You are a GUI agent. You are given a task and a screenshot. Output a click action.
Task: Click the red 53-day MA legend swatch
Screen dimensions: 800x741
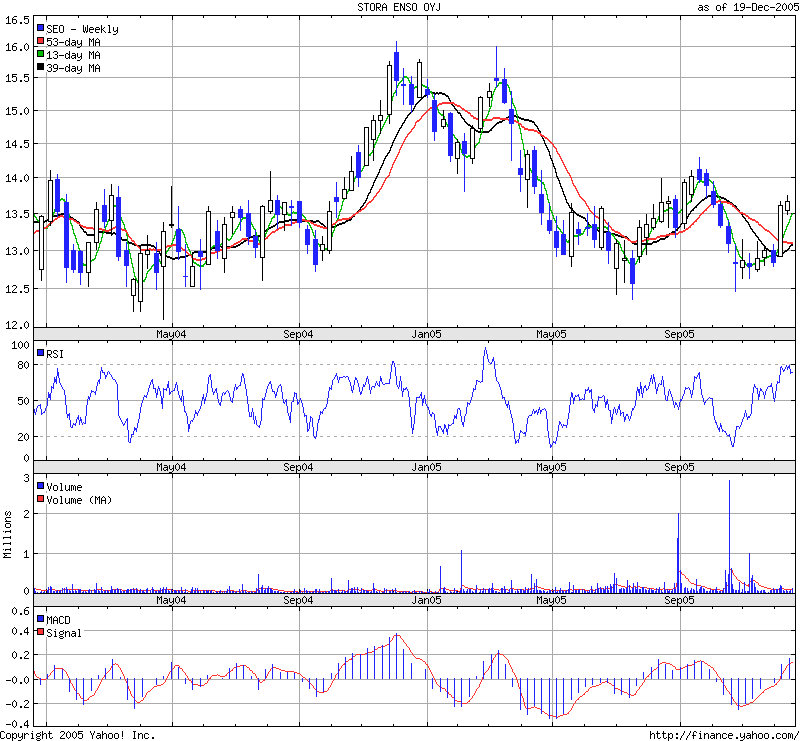pos(41,43)
